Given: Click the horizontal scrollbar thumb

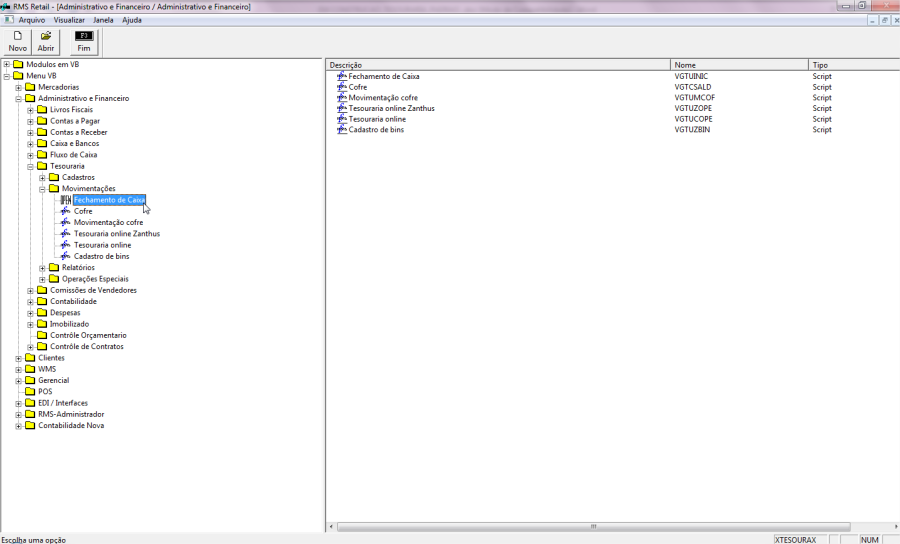Looking at the screenshot, I should point(593,526).
